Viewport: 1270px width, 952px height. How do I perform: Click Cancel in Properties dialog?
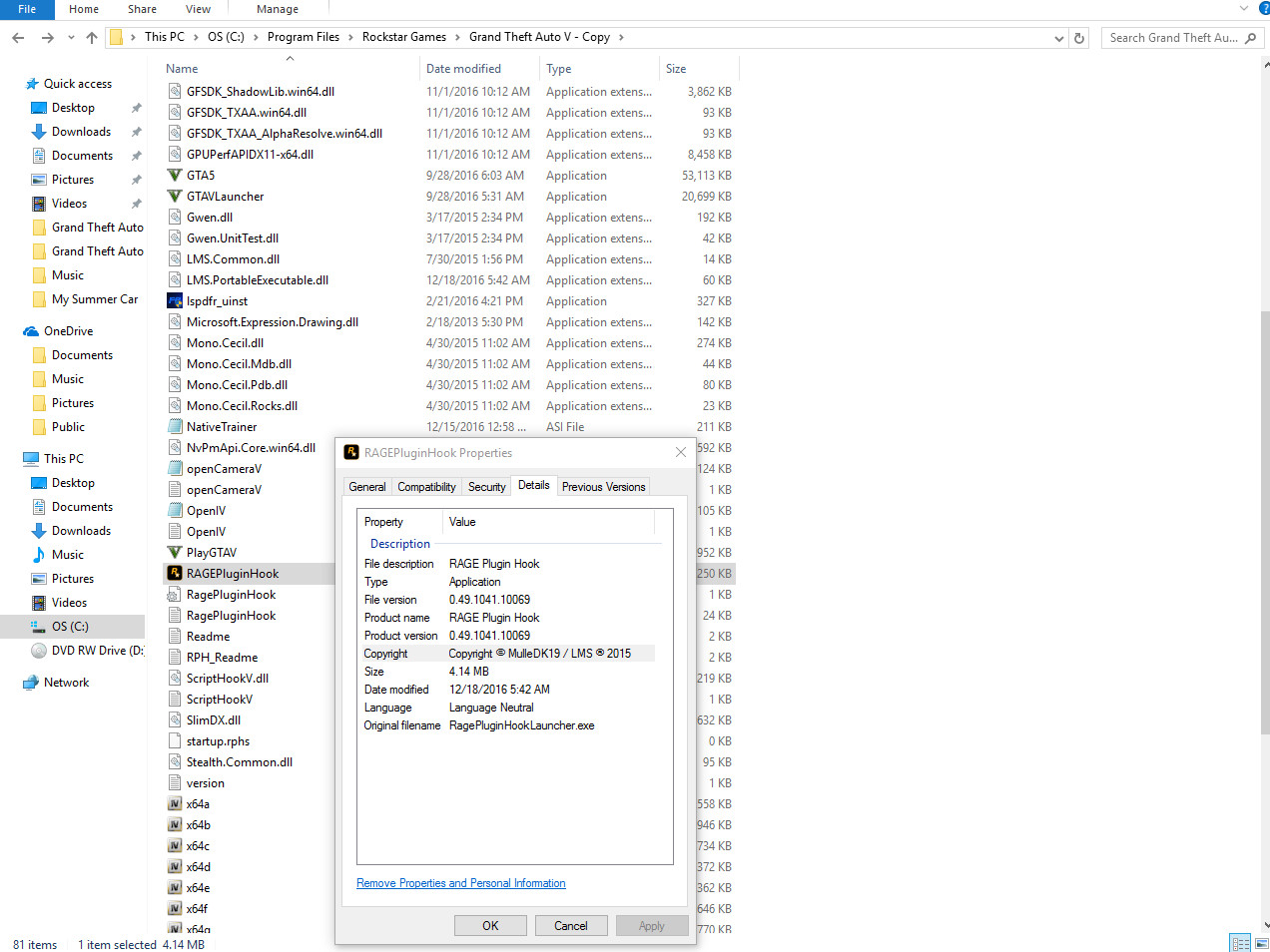coord(571,926)
